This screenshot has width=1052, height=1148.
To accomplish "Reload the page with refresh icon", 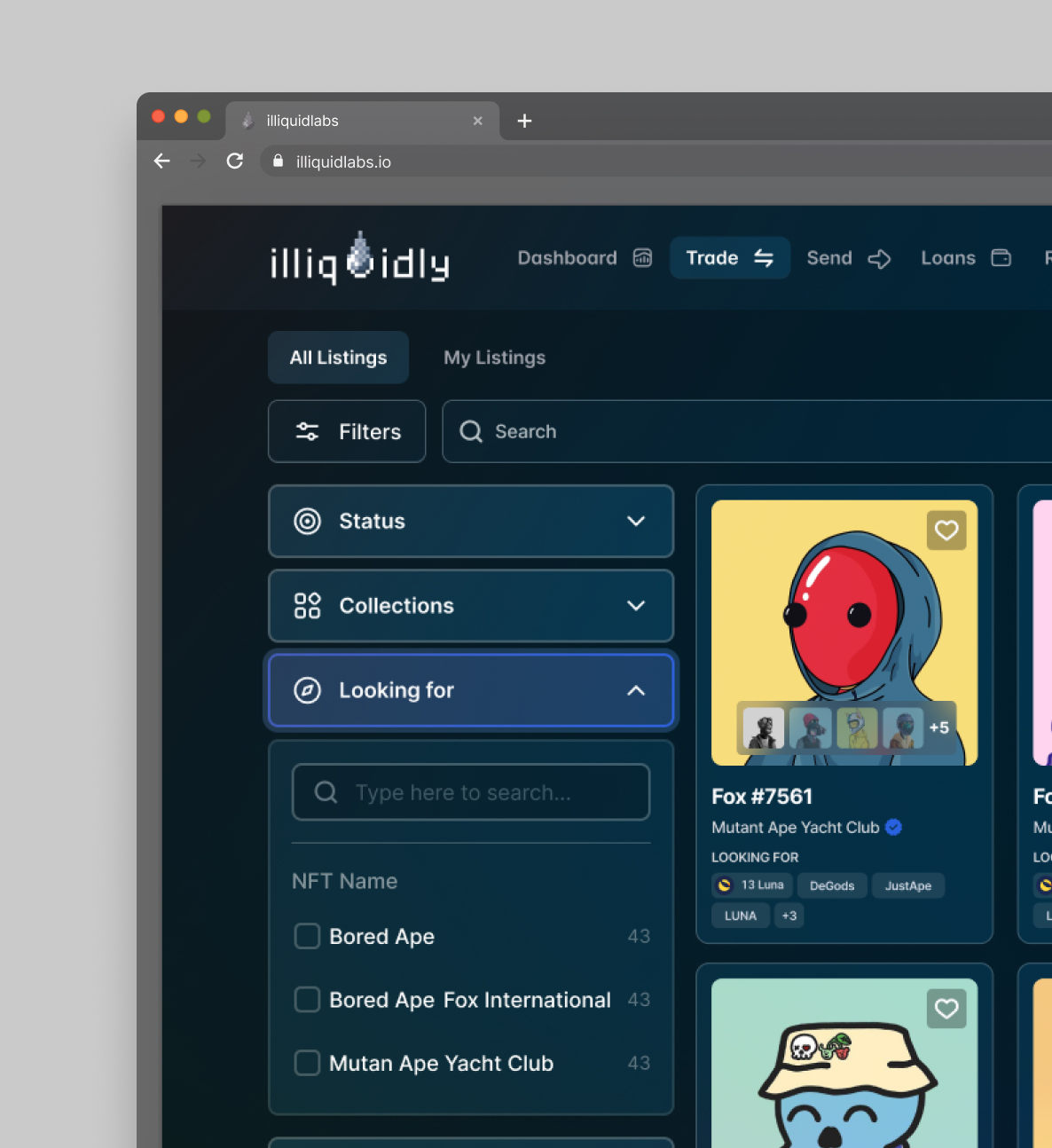I will (235, 161).
